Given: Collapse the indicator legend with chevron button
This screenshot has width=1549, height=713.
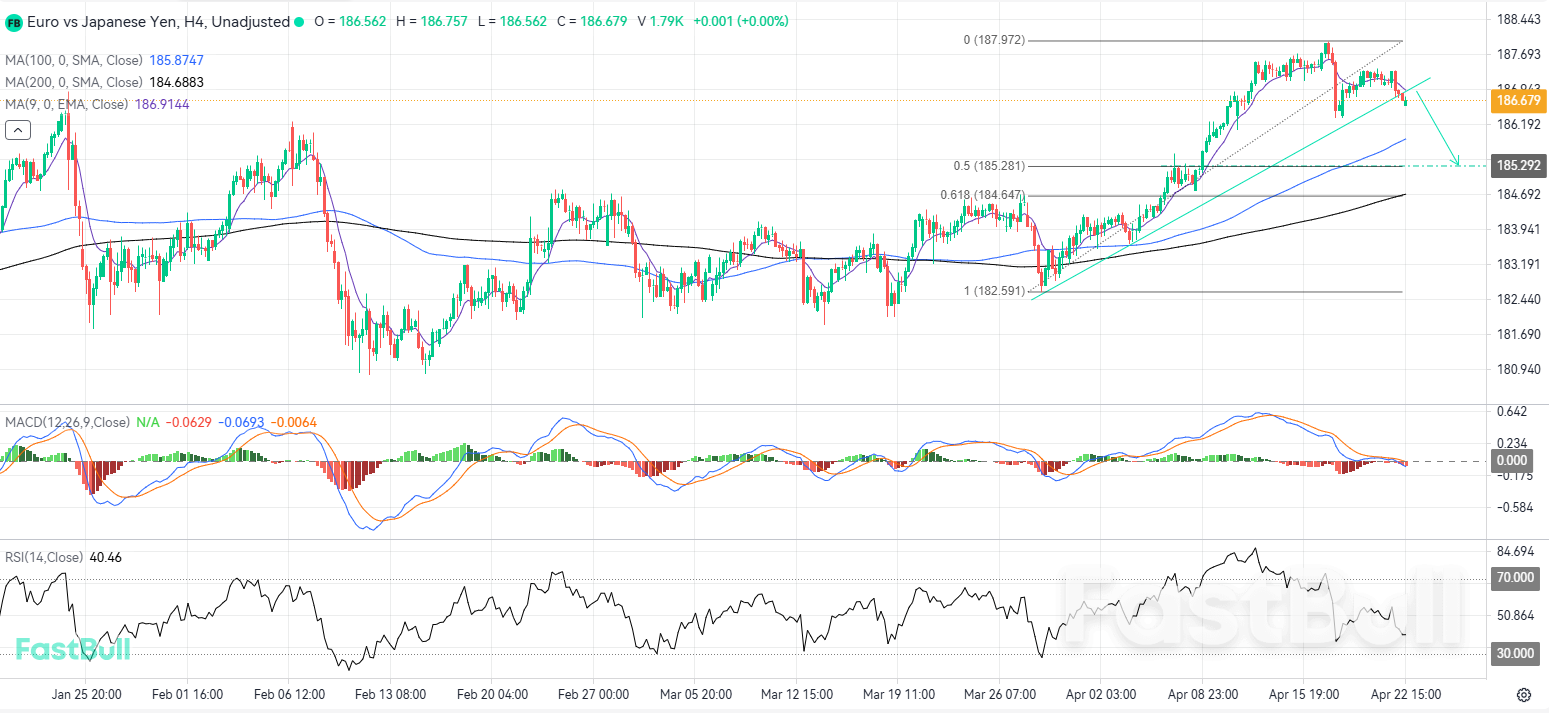Looking at the screenshot, I should point(17,129).
